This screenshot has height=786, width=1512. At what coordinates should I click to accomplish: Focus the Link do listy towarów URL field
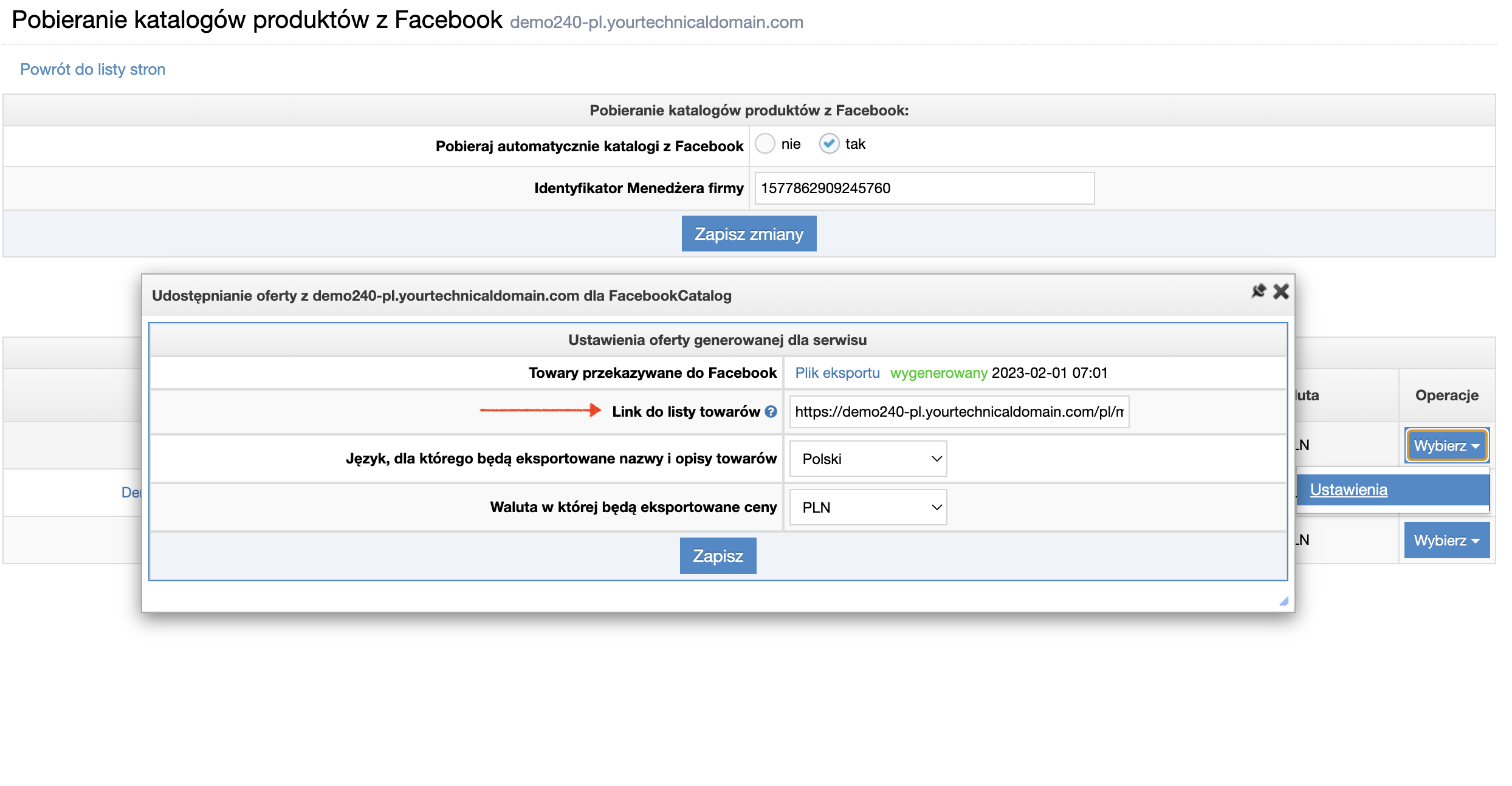pos(959,412)
